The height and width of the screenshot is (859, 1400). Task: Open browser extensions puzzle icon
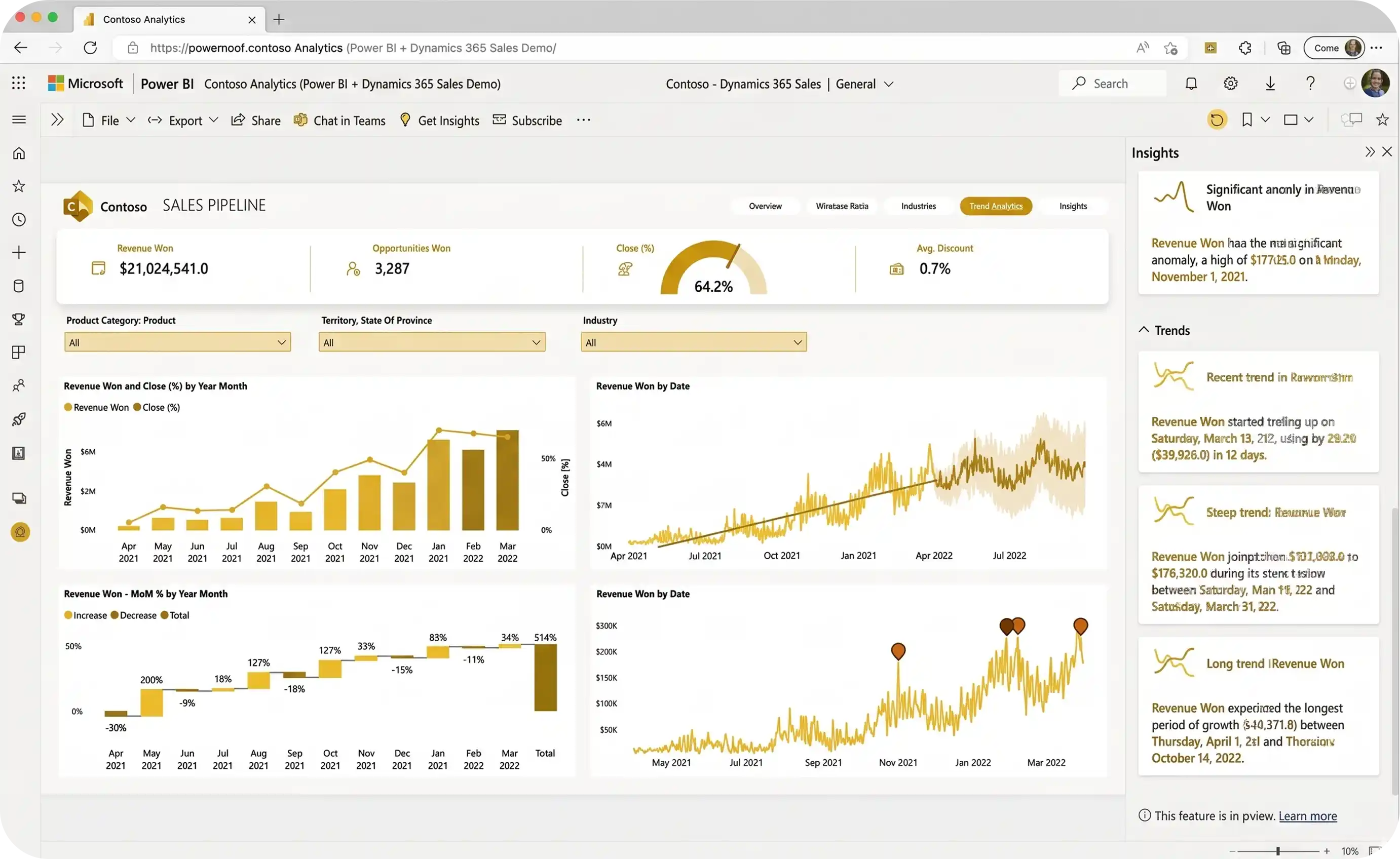pyautogui.click(x=1245, y=48)
